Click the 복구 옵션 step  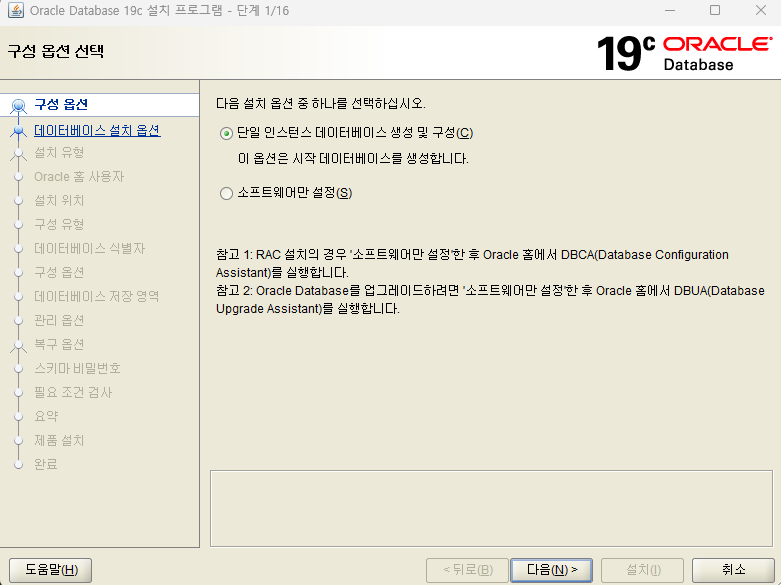click(x=59, y=344)
